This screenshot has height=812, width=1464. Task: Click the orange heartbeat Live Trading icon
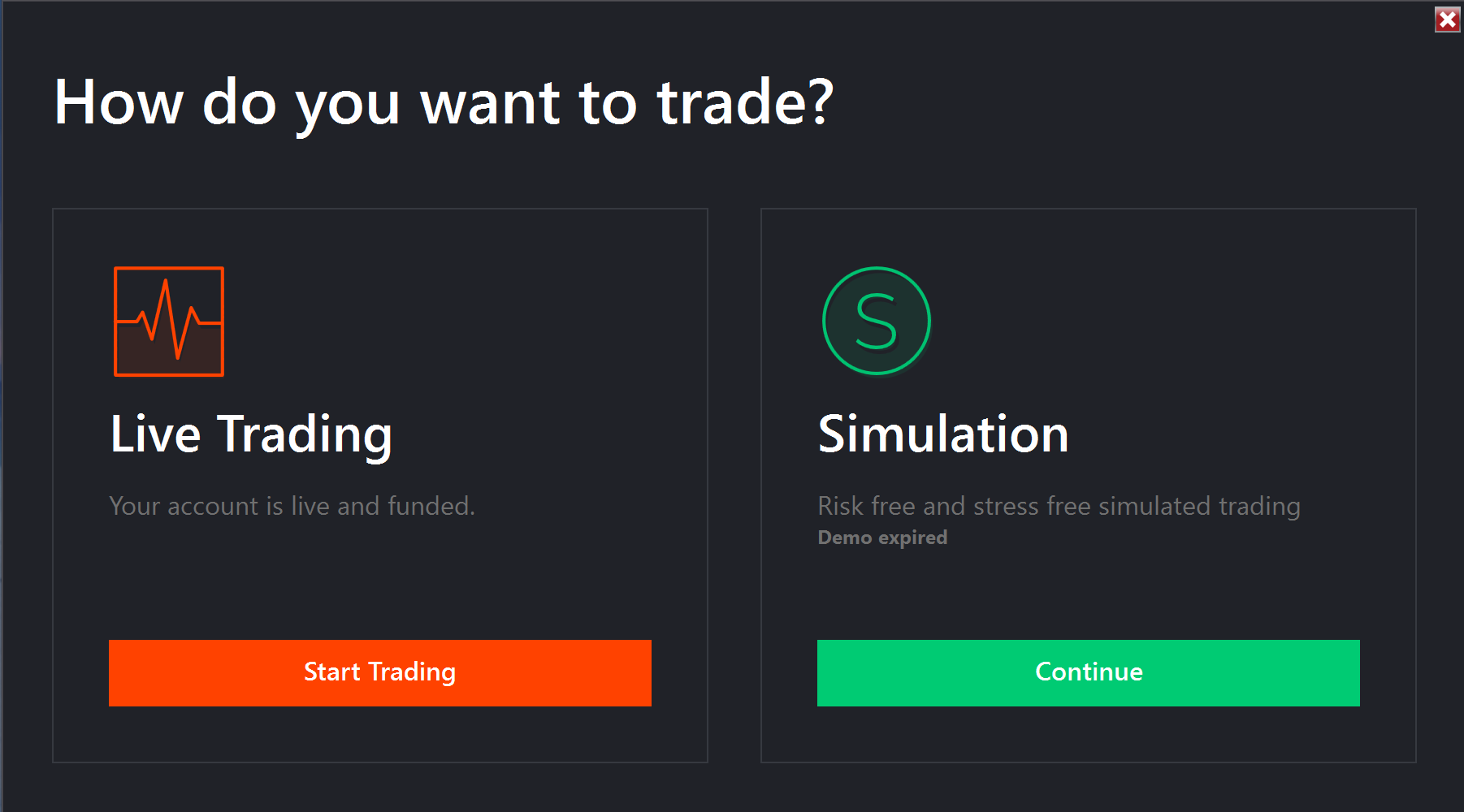point(169,322)
